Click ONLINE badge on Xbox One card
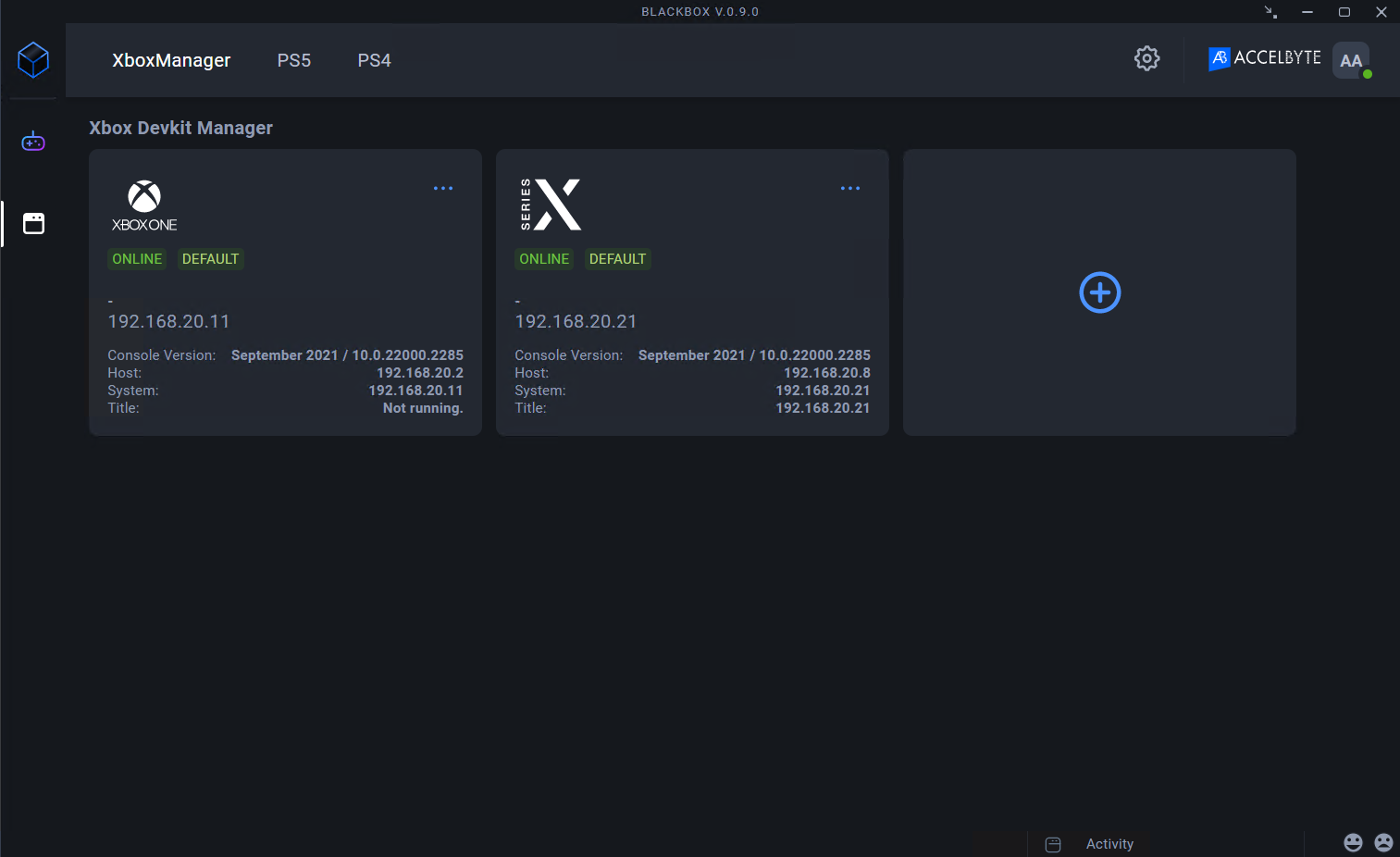The width and height of the screenshot is (1400, 857). (x=137, y=259)
